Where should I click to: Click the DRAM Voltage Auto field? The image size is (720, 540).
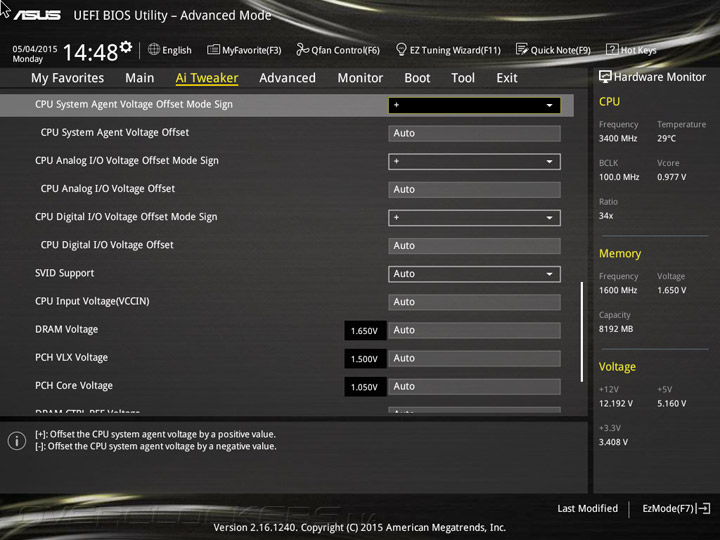pos(474,330)
